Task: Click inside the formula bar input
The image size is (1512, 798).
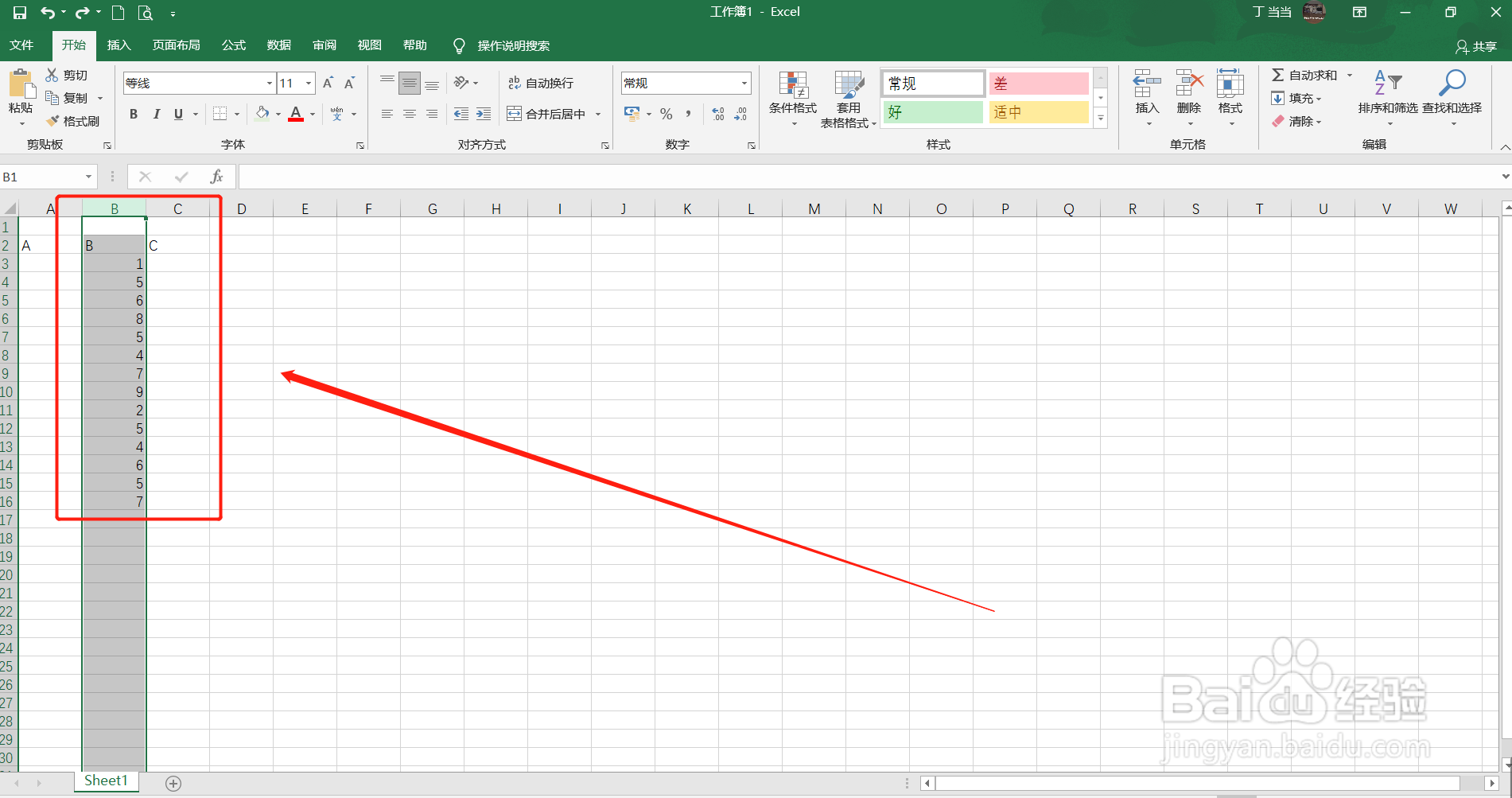Action: (x=867, y=177)
